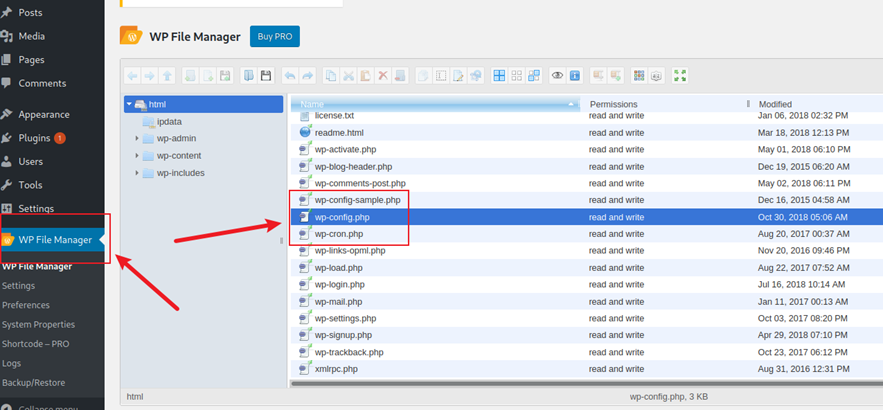Click the Extract archive toolbar icon
This screenshot has width=883, height=410.
click(599, 75)
